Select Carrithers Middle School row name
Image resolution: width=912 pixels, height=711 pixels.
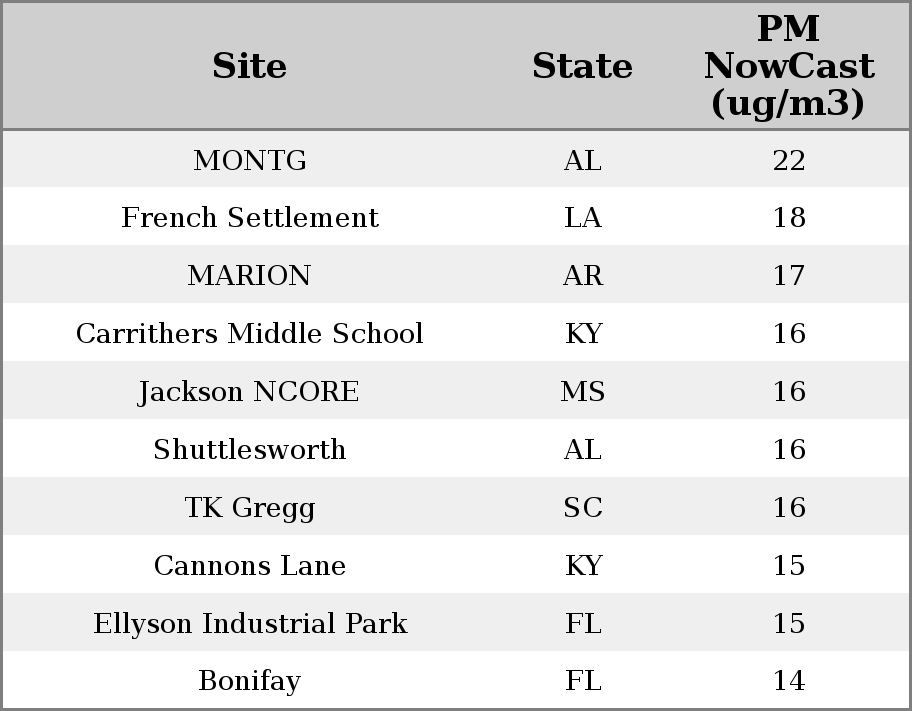point(250,334)
